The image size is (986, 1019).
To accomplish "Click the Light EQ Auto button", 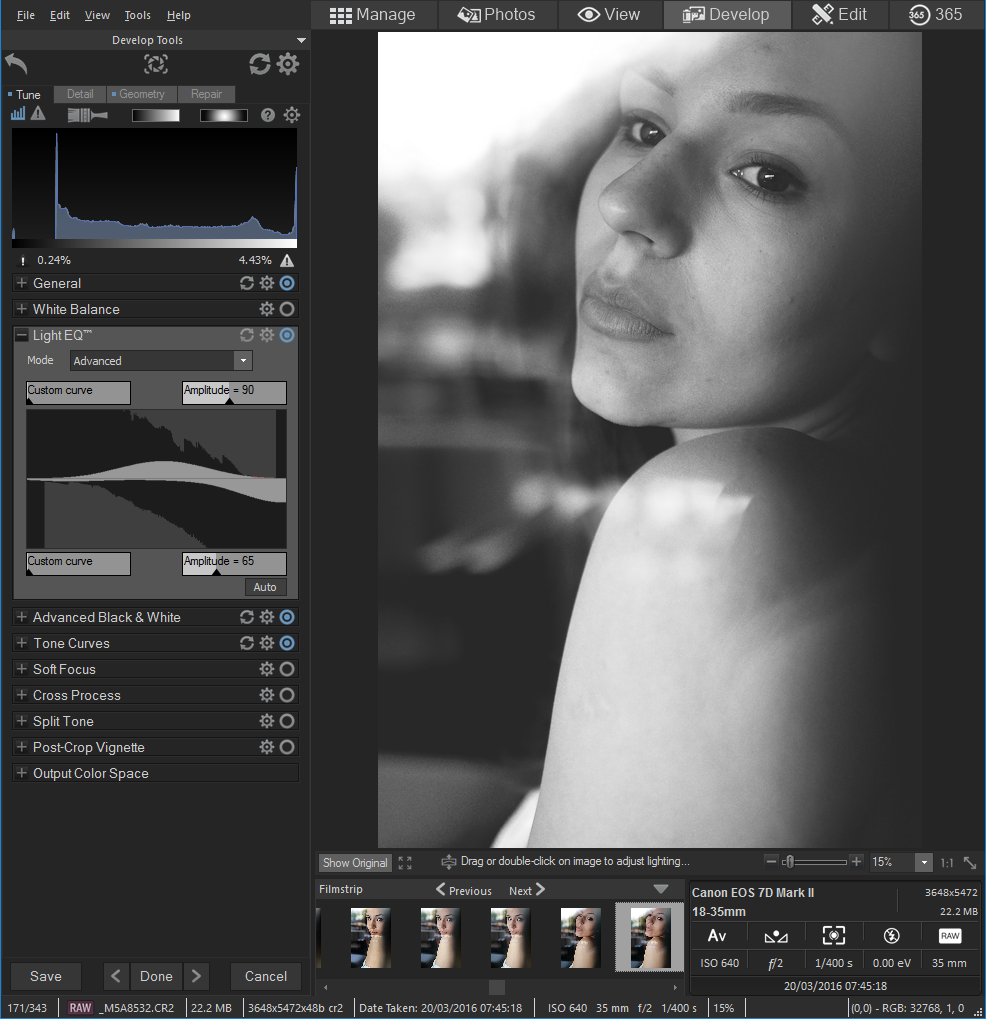I will coord(265,587).
